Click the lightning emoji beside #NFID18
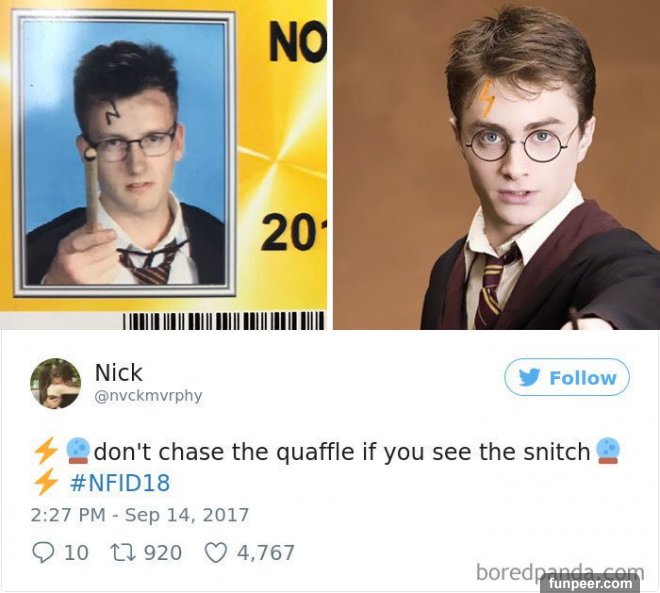This screenshot has width=660, height=593. pyautogui.click(x=46, y=482)
